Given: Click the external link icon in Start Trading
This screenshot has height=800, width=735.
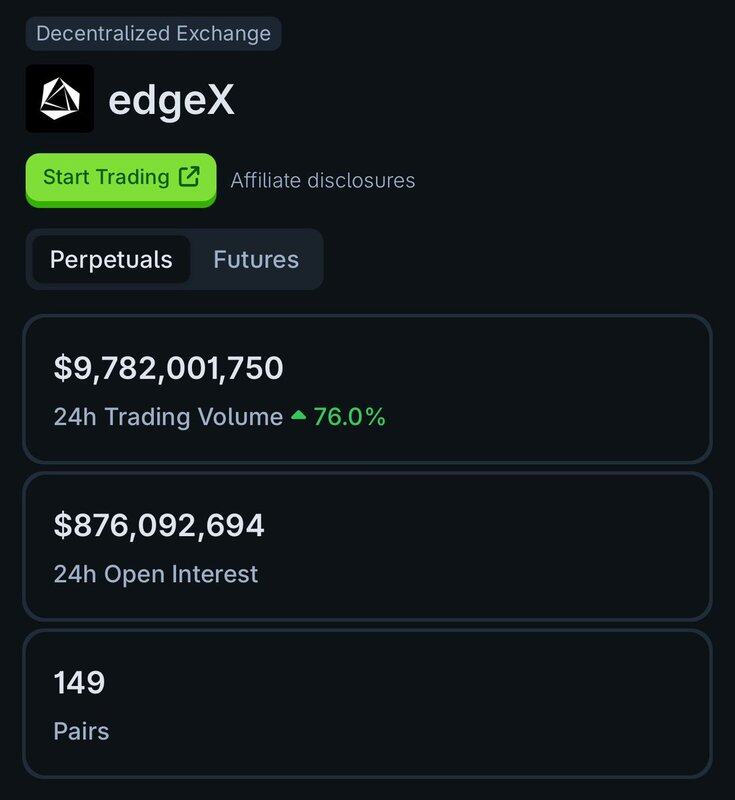Looking at the screenshot, I should pos(189,177).
